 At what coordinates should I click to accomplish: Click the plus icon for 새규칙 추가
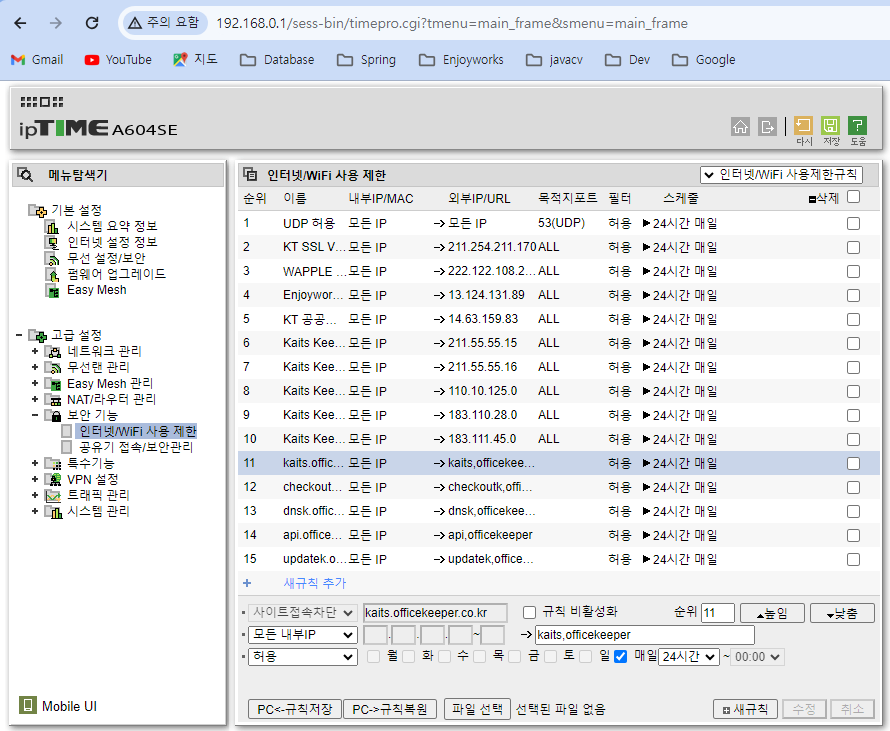pos(247,583)
